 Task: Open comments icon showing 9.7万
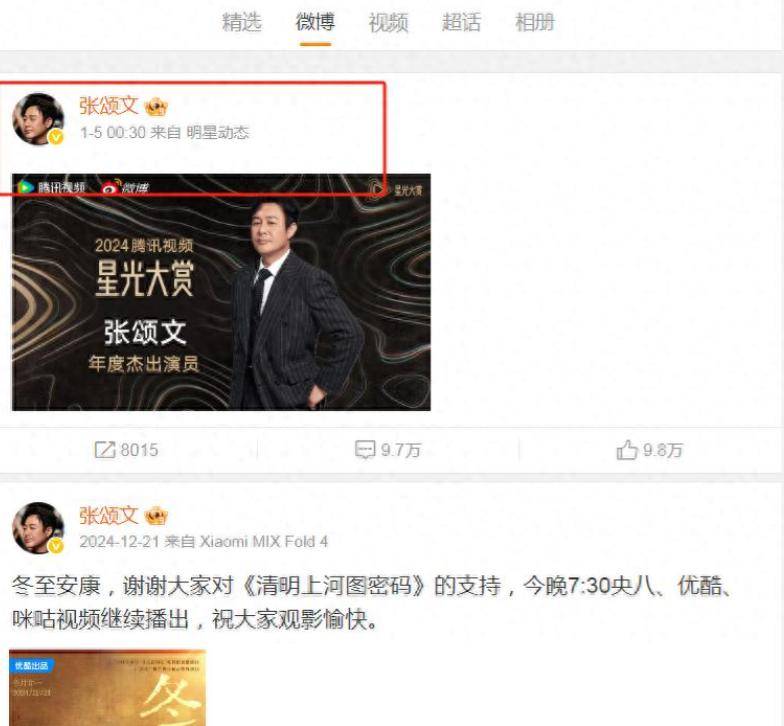click(x=365, y=450)
